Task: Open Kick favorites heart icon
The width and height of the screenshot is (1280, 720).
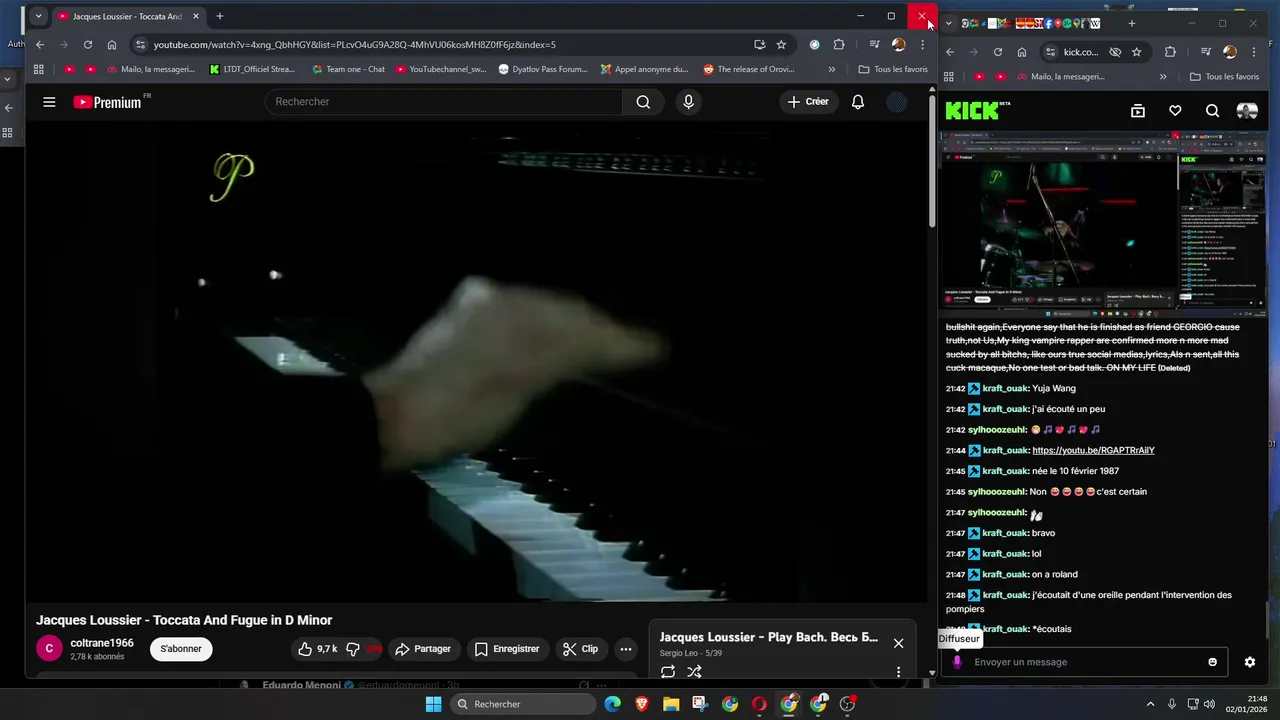Action: pos(1175,111)
